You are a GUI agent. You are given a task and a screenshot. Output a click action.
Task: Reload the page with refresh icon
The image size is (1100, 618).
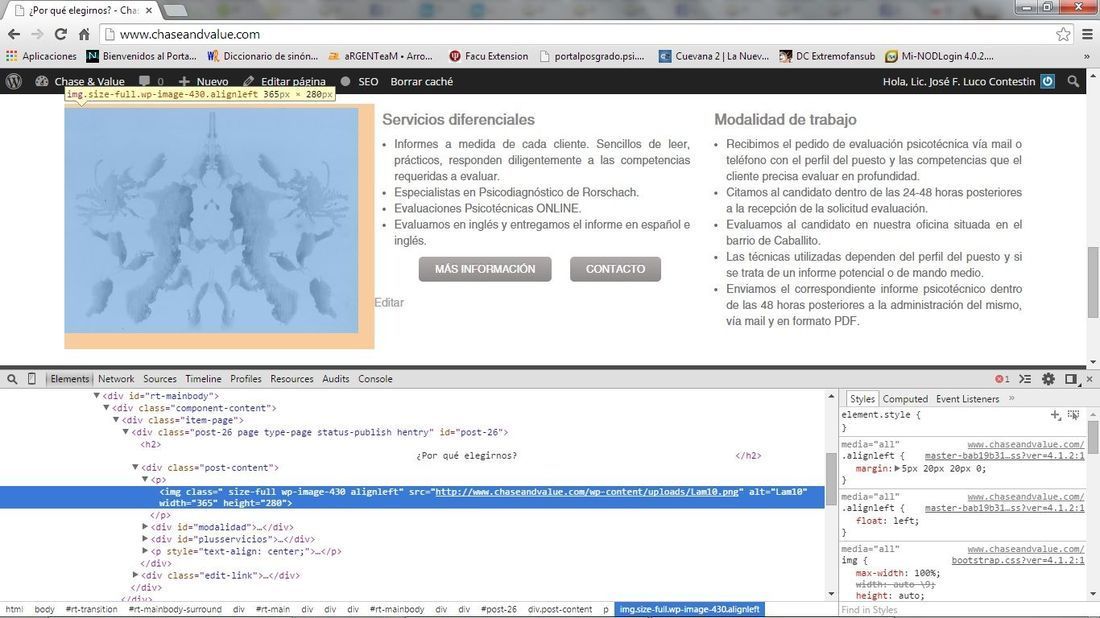[x=60, y=34]
